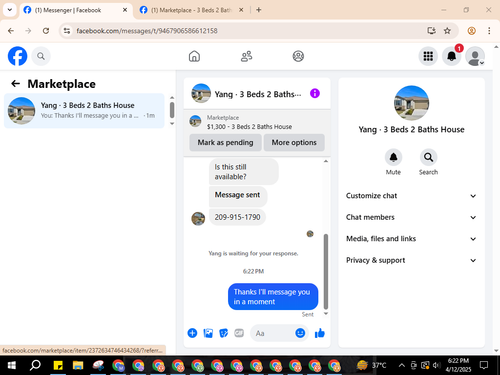Click Mark as pending button
The image size is (500, 375).
[225, 142]
